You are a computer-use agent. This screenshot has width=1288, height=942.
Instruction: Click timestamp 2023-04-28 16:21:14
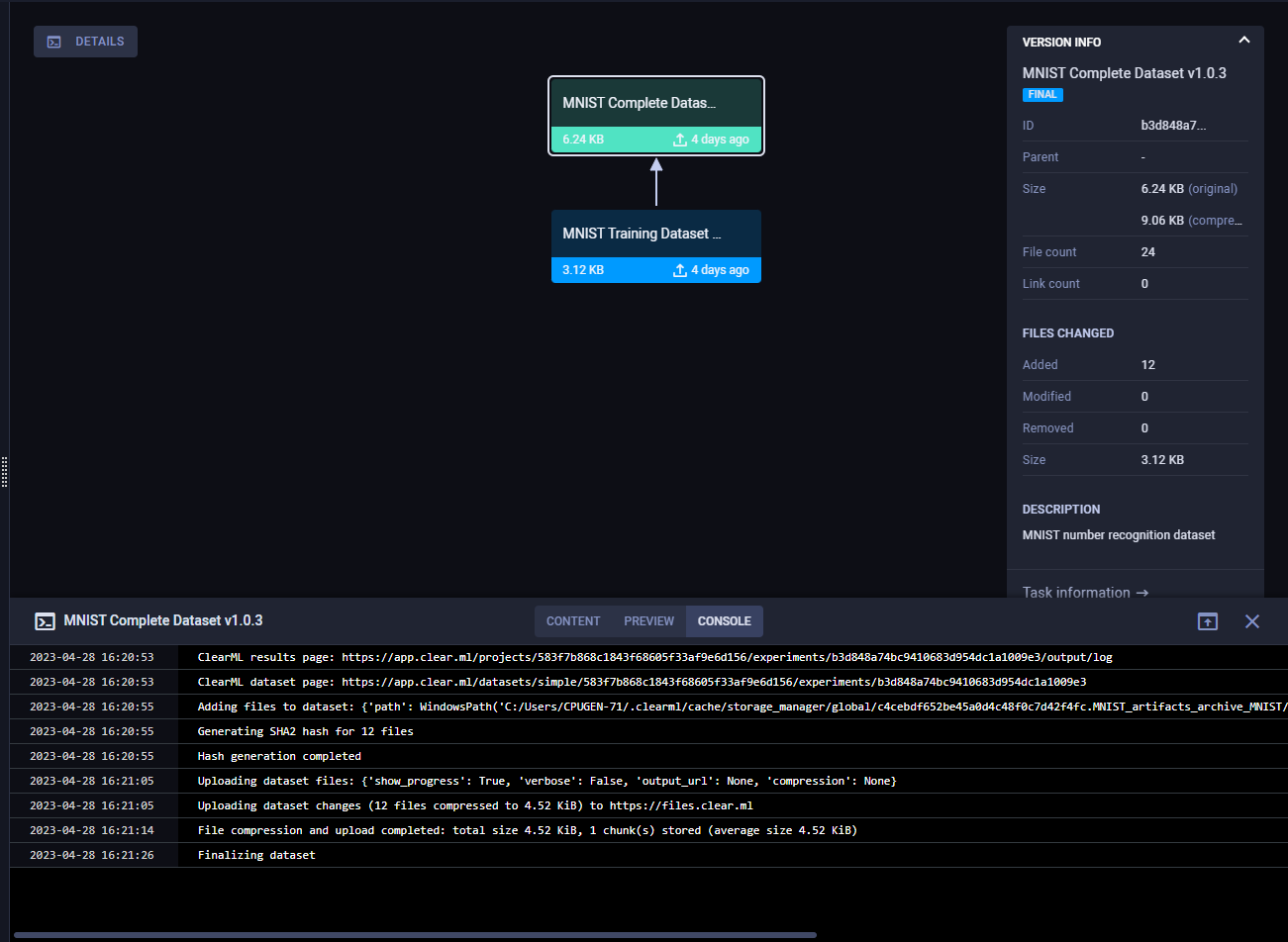[92, 830]
